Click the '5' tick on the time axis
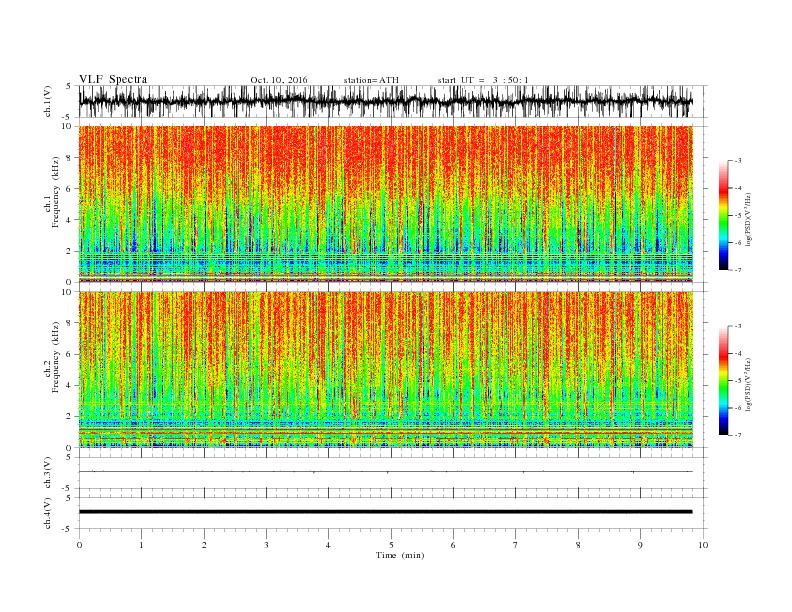The width and height of the screenshot is (792, 612). (391, 545)
